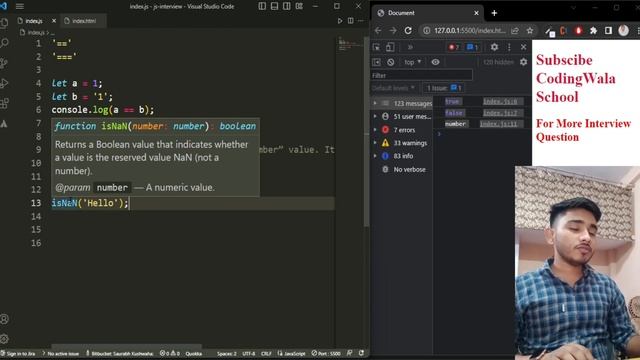The image size is (640, 360).
Task: Click the 'Spaces: 2' indentation status item
Action: coord(227,353)
